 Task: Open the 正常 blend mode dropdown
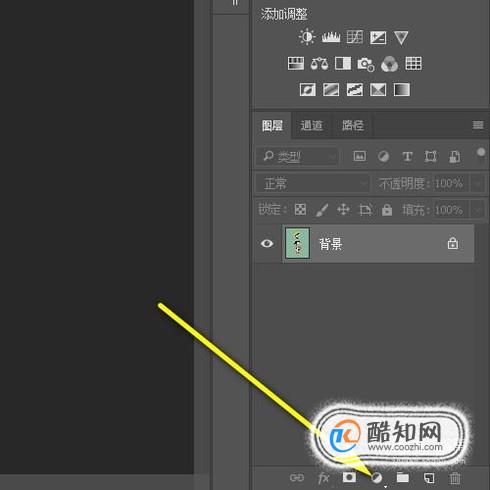[313, 183]
